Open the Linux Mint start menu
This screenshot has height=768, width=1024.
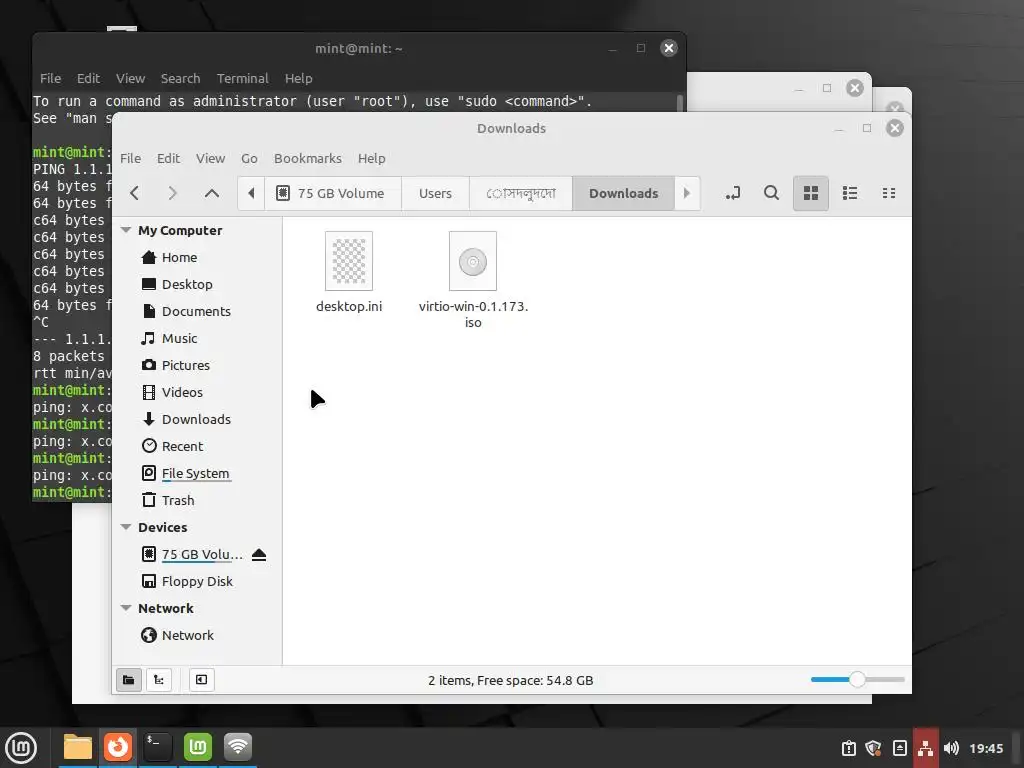click(21, 748)
